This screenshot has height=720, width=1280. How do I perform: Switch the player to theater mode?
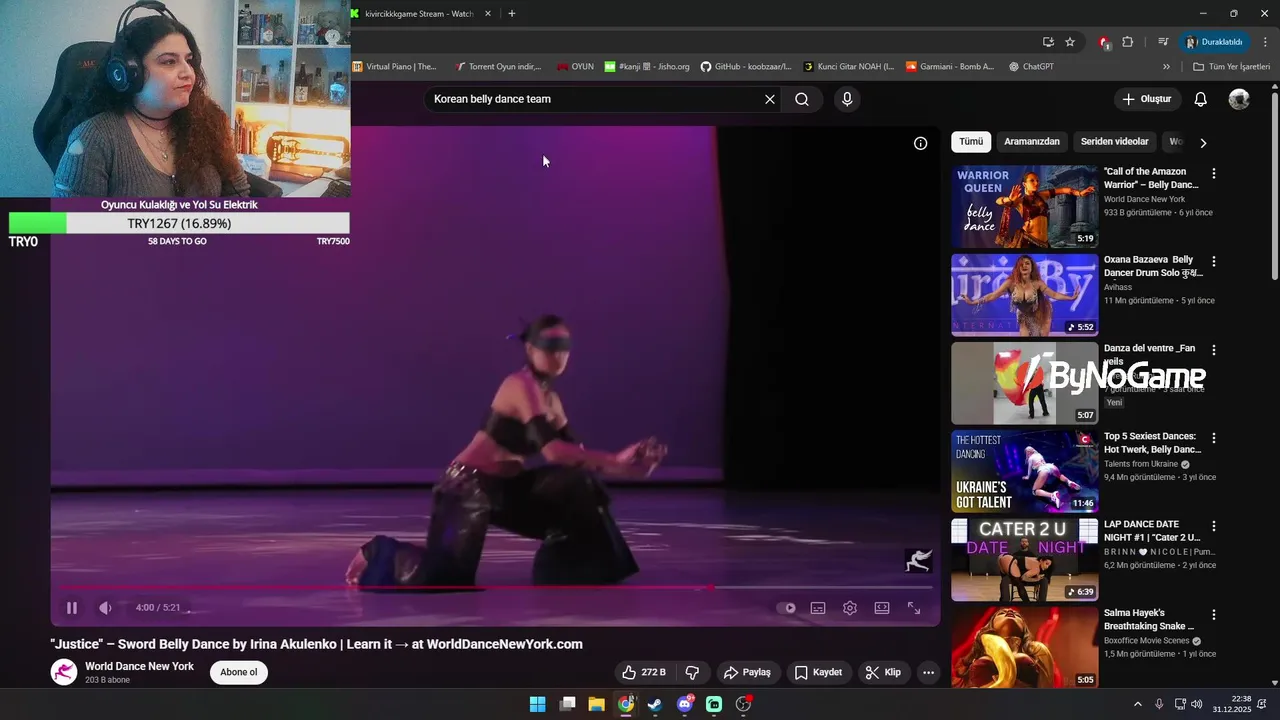(x=882, y=608)
